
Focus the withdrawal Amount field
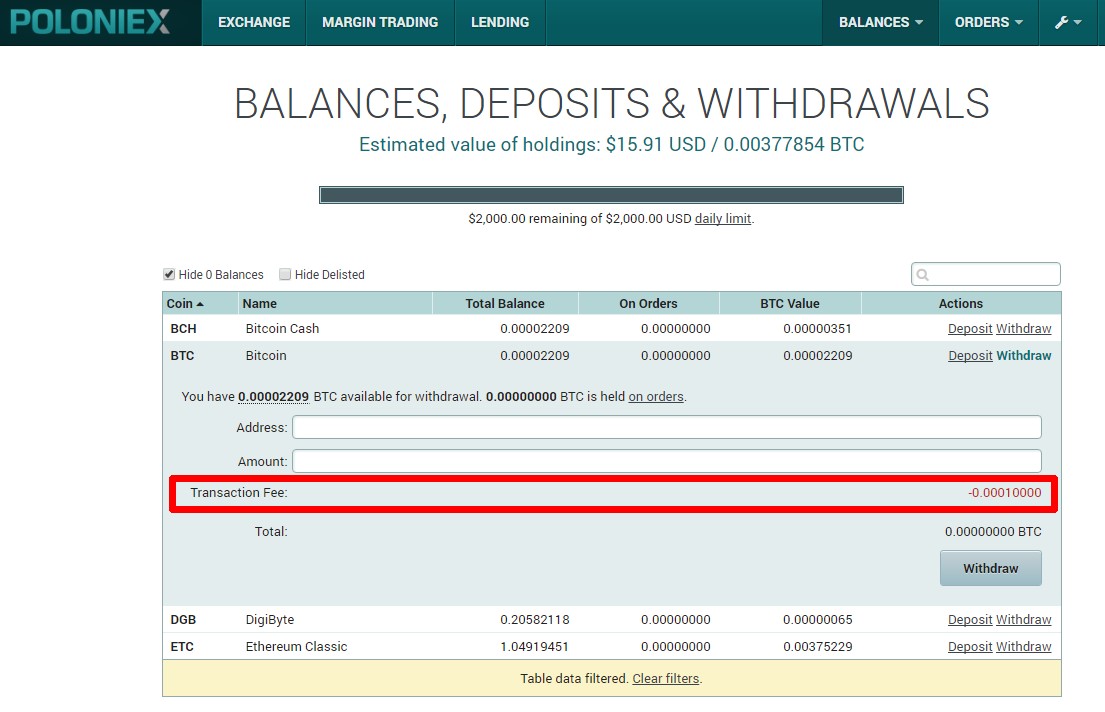coord(666,461)
